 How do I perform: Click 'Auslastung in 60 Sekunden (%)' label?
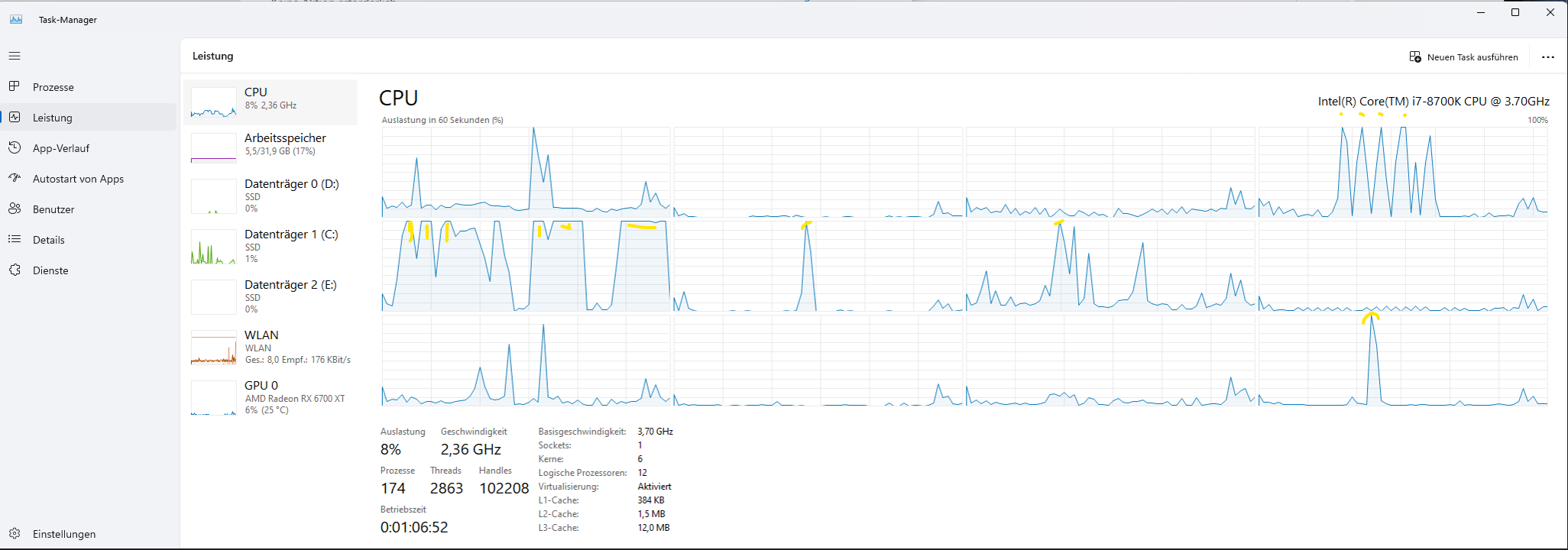pyautogui.click(x=442, y=120)
